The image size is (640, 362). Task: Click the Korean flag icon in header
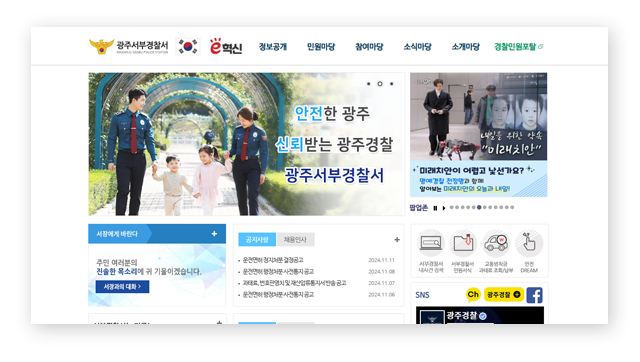pyautogui.click(x=188, y=47)
